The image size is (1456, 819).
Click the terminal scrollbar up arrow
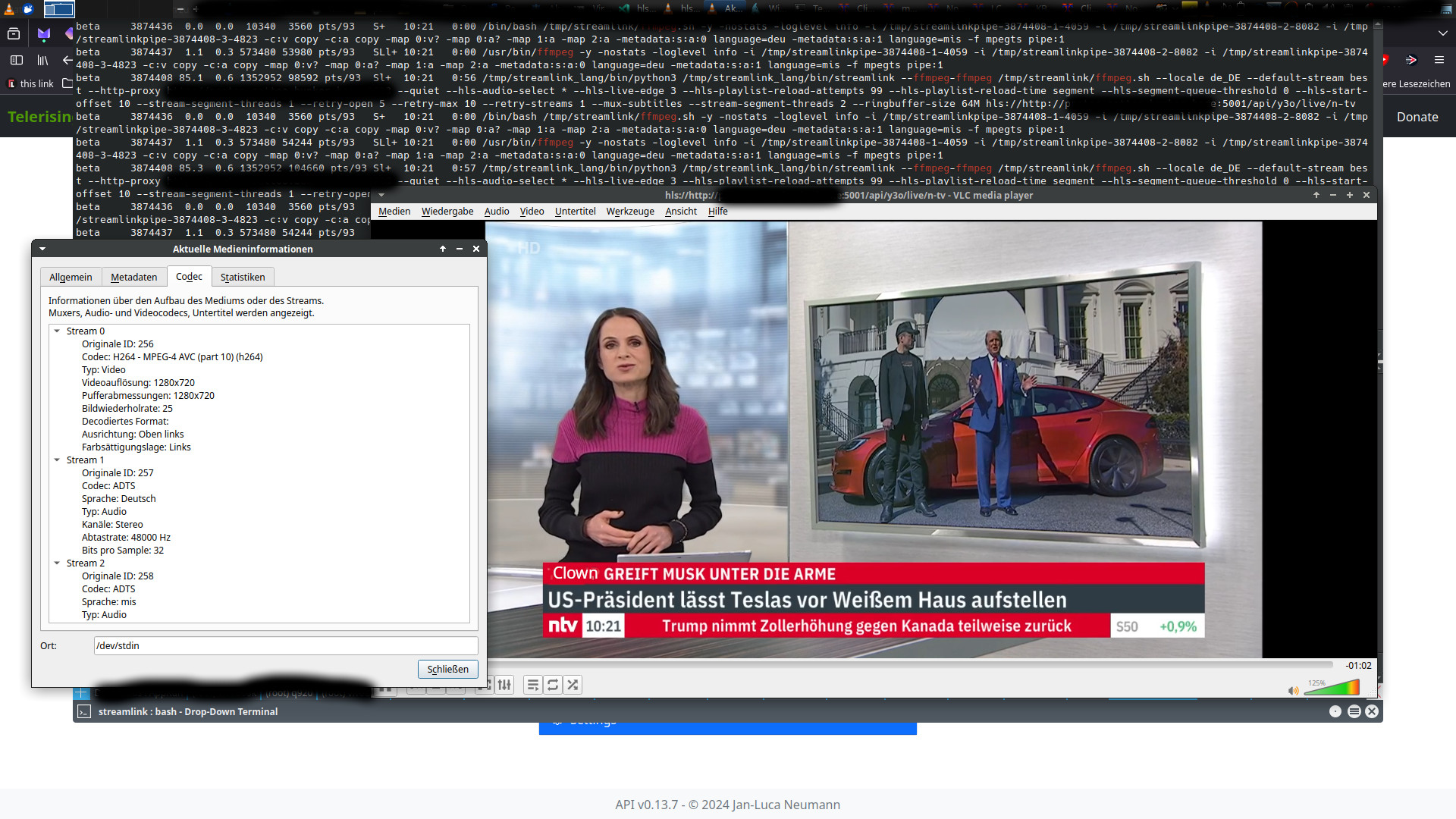(1378, 25)
